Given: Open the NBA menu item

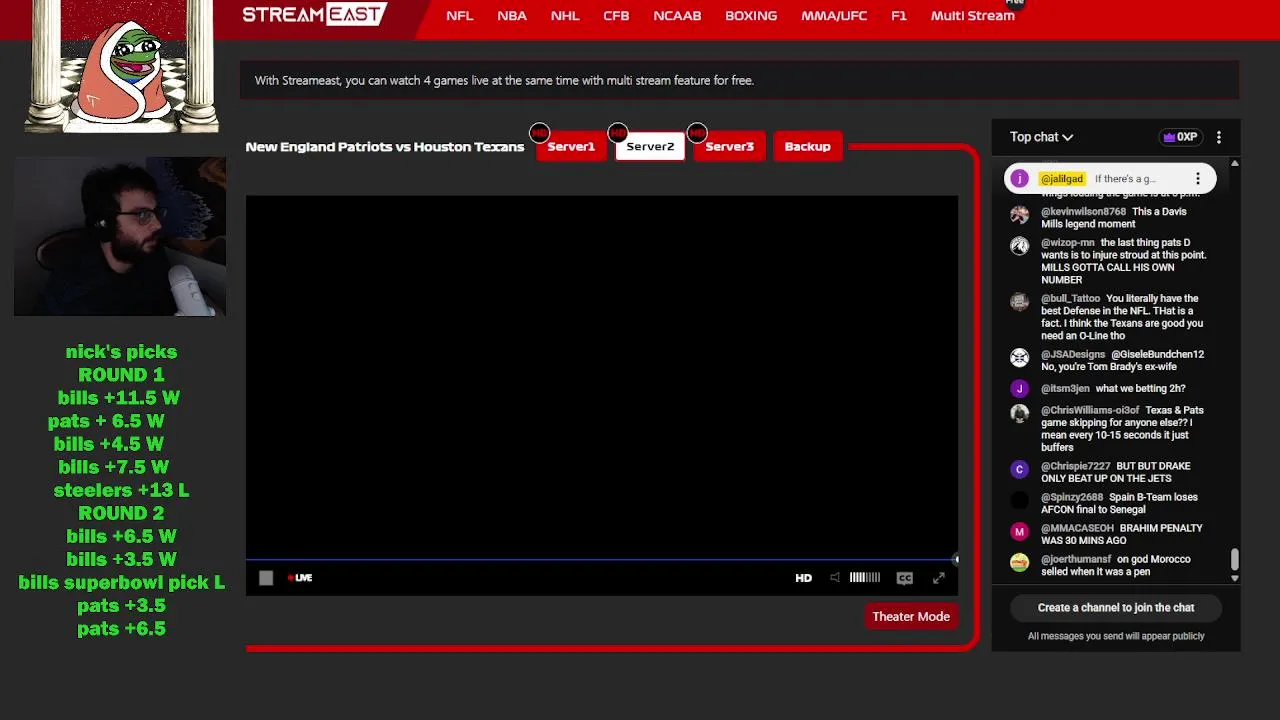Looking at the screenshot, I should pos(512,16).
